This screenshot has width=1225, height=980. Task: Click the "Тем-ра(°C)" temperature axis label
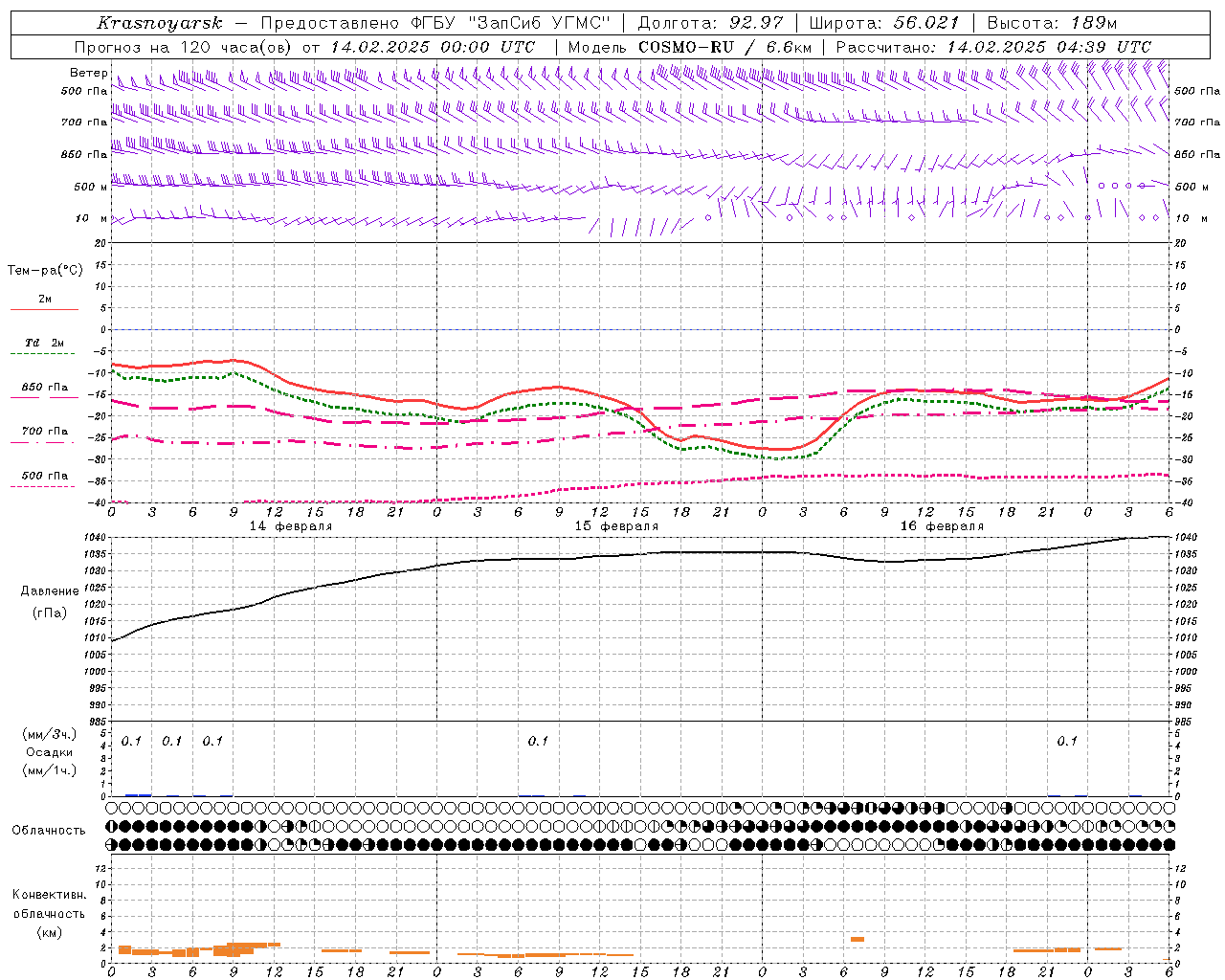tap(45, 271)
